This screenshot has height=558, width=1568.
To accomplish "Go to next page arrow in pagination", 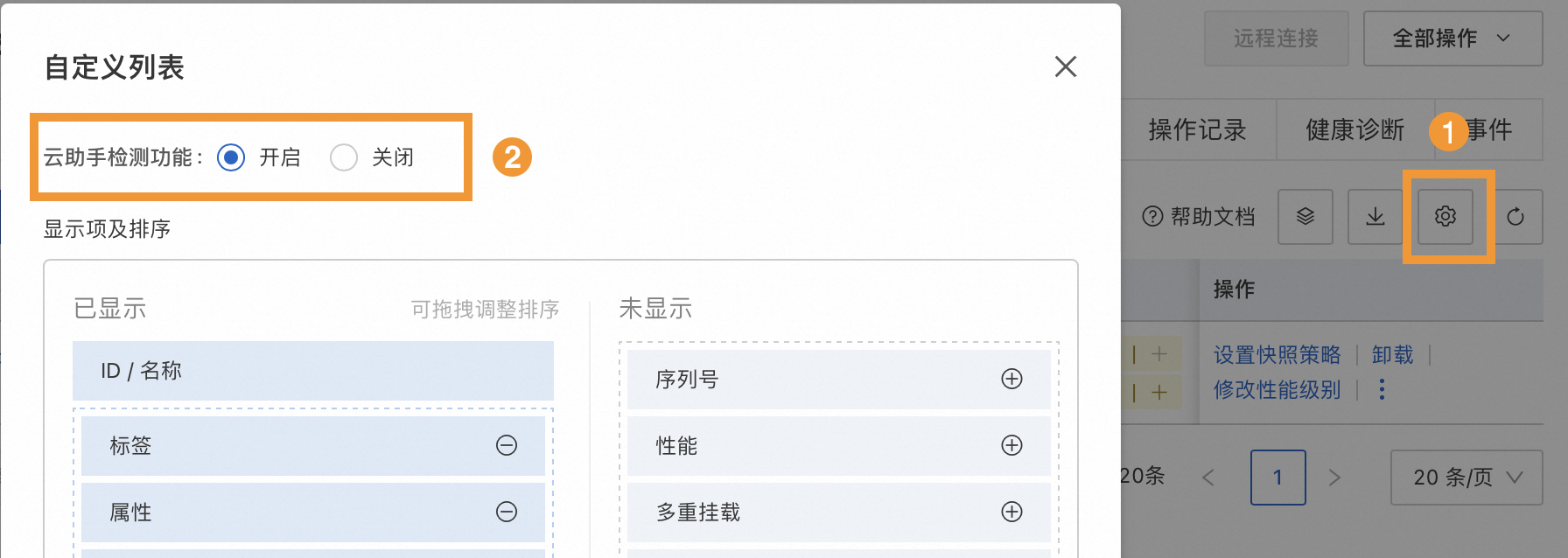I will [x=1334, y=477].
